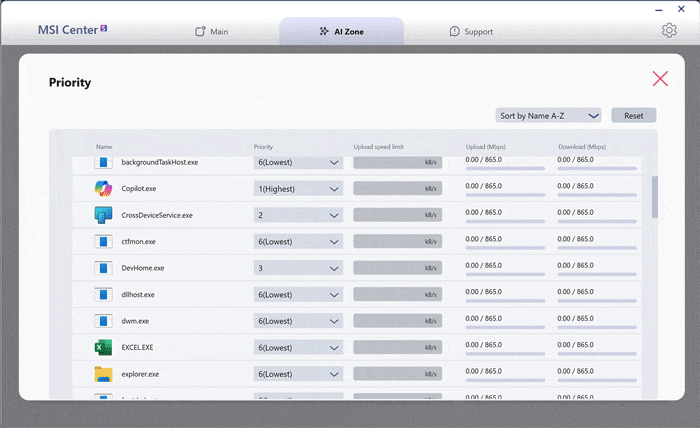Image resolution: width=700 pixels, height=428 pixels.
Task: Click the CrossDeviceService.exe icon
Action: 103,215
